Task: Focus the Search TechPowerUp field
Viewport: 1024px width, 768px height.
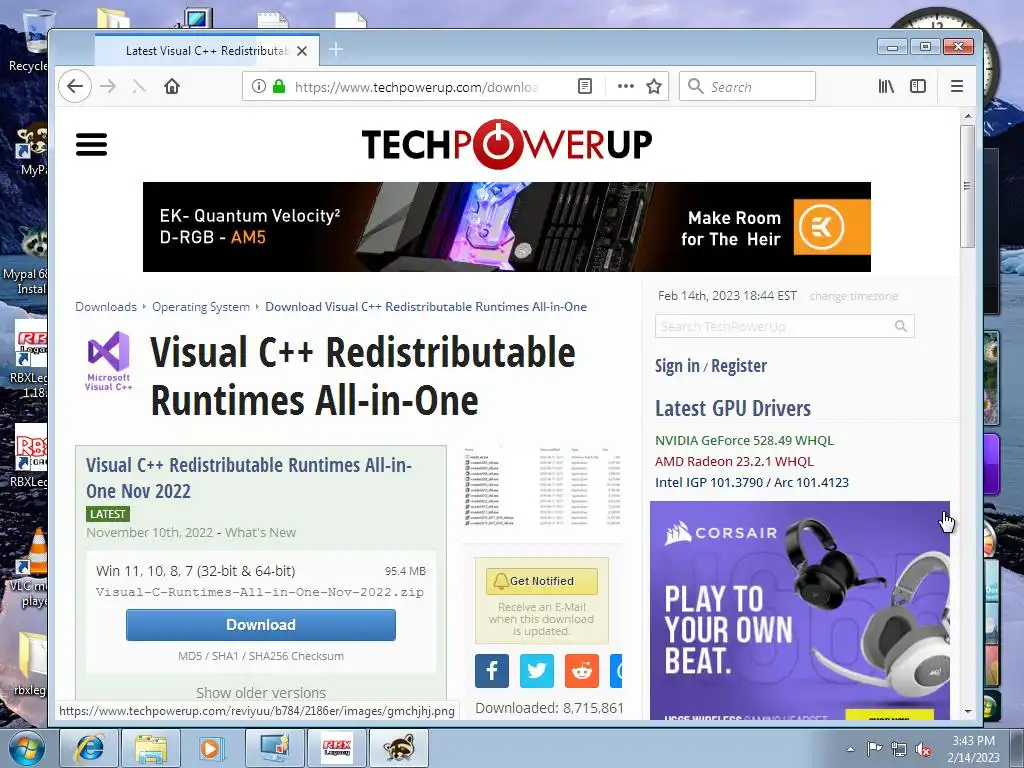Action: click(x=784, y=326)
